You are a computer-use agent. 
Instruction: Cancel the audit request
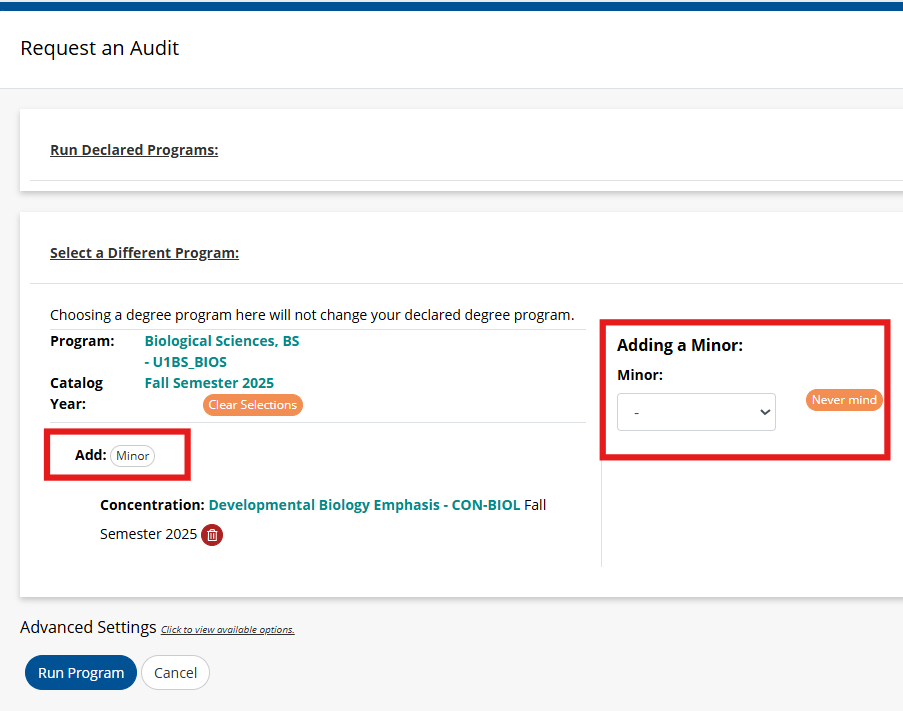coord(175,672)
